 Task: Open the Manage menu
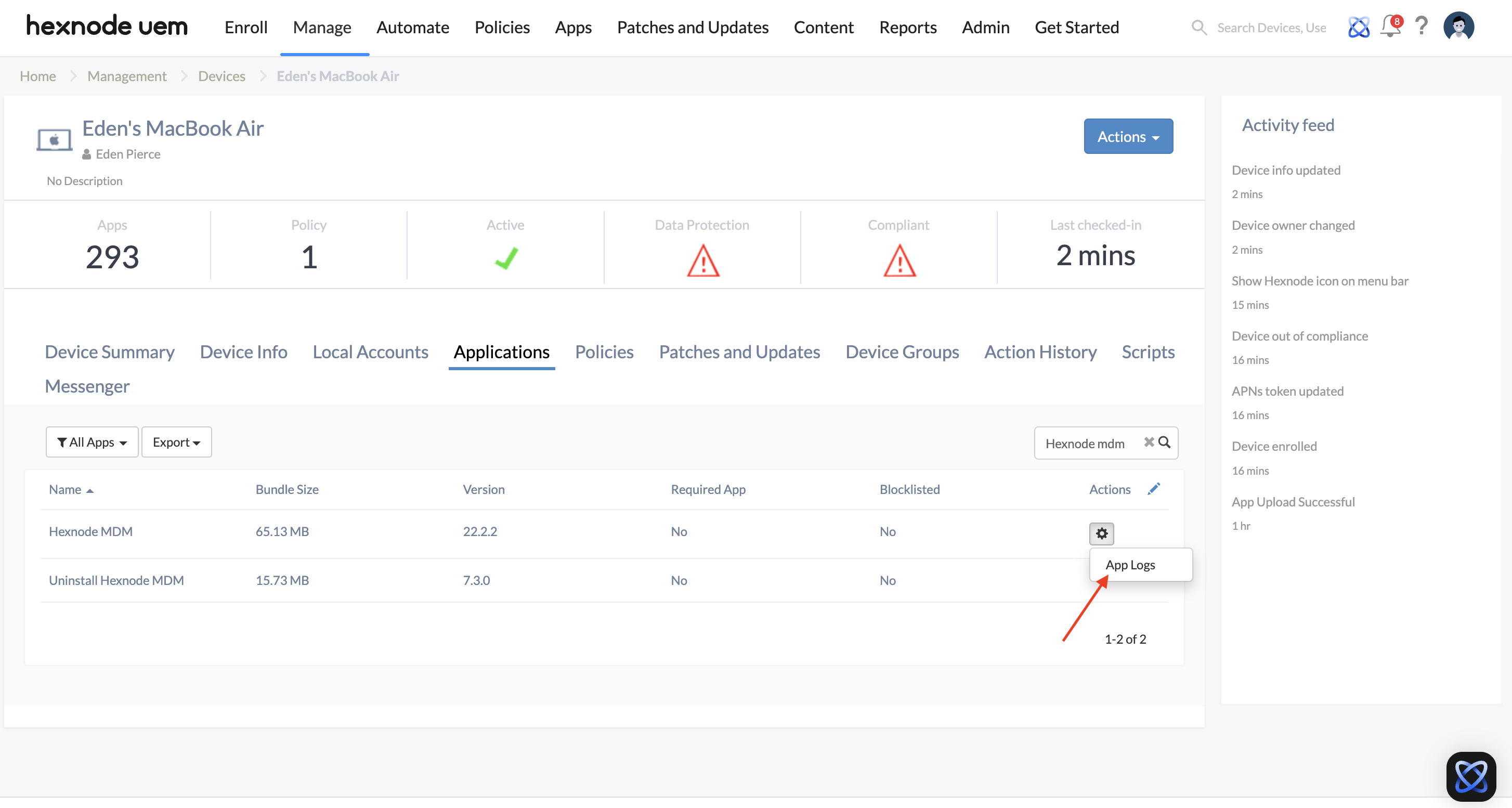tap(322, 28)
